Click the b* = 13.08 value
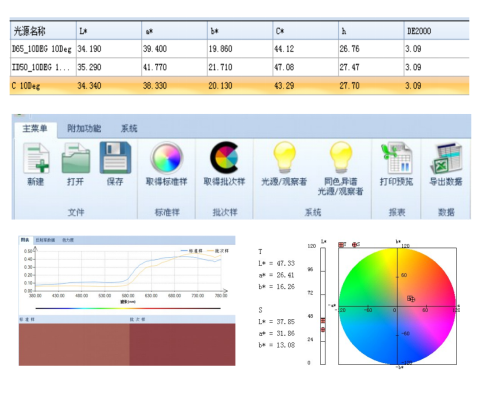This screenshot has height=399, width=486. point(276,345)
